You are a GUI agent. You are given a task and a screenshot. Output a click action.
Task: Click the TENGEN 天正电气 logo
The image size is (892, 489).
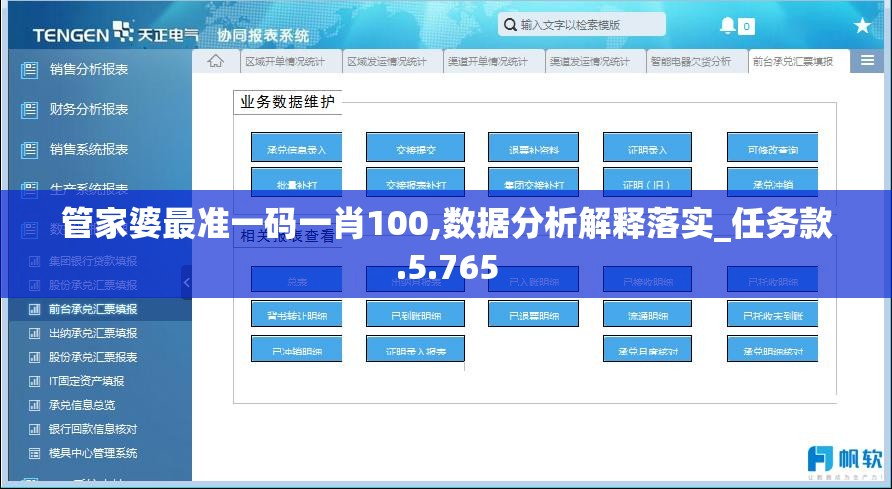116,33
